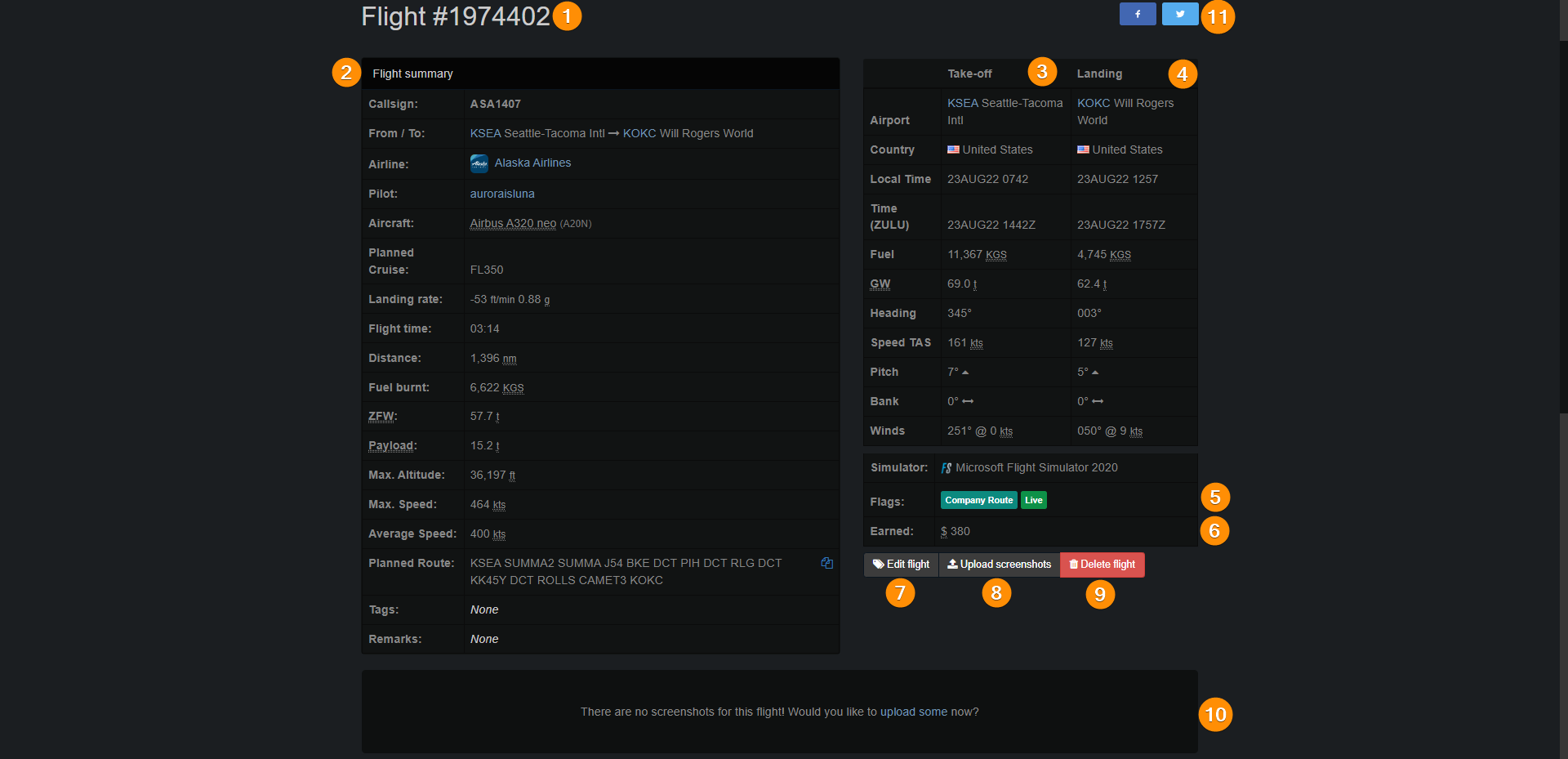
Task: Select distance 1,396 nm
Action: pos(493,358)
